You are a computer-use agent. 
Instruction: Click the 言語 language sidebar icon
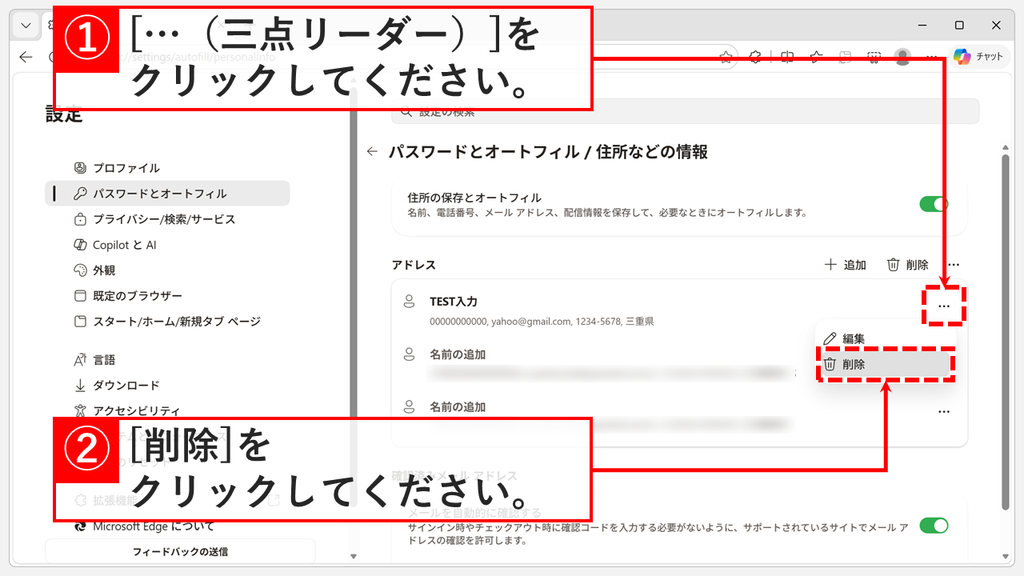pos(80,360)
